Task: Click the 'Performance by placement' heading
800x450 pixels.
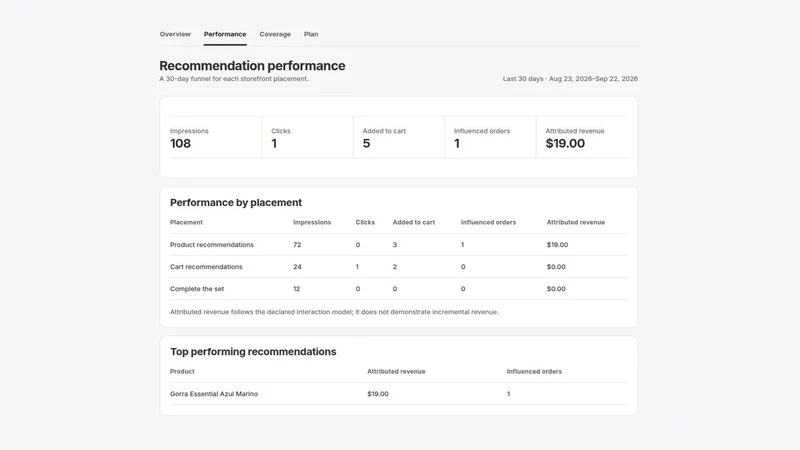Action: (236, 203)
